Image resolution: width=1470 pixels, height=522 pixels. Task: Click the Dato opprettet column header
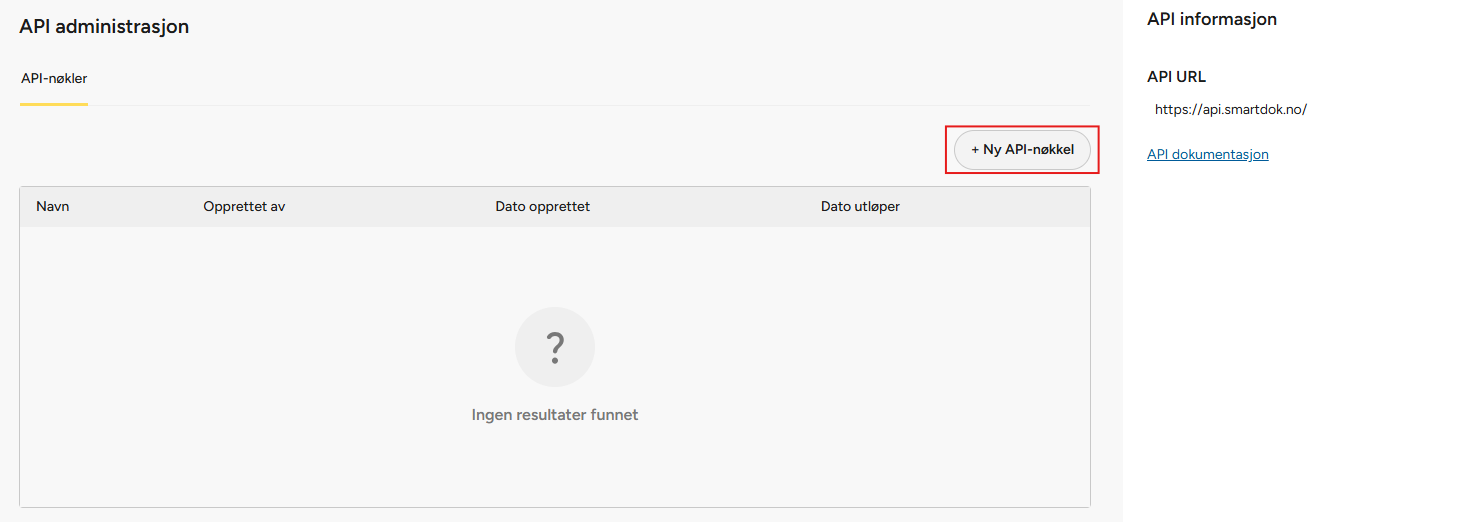(542, 207)
